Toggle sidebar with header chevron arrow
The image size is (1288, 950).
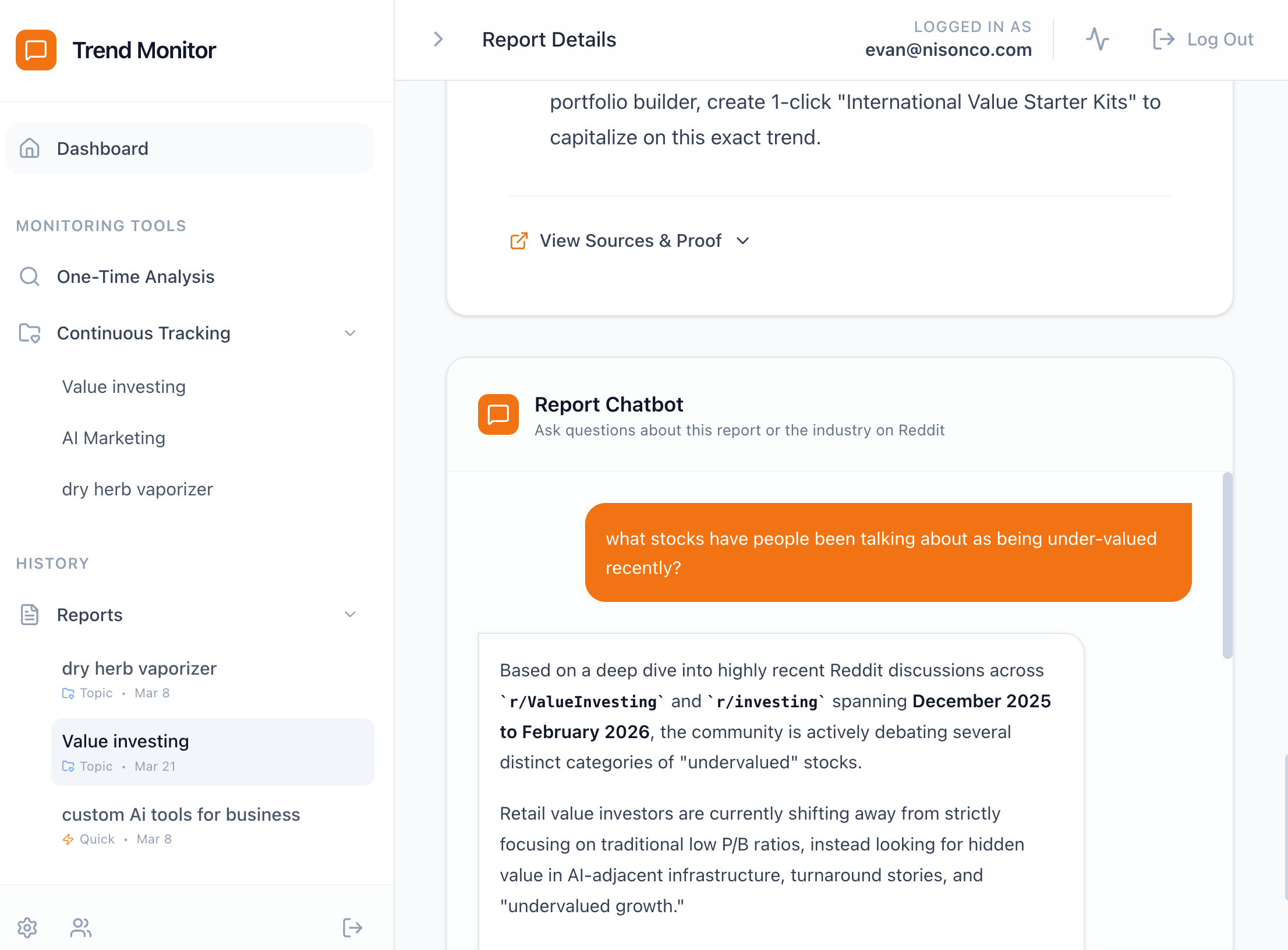[x=438, y=40]
